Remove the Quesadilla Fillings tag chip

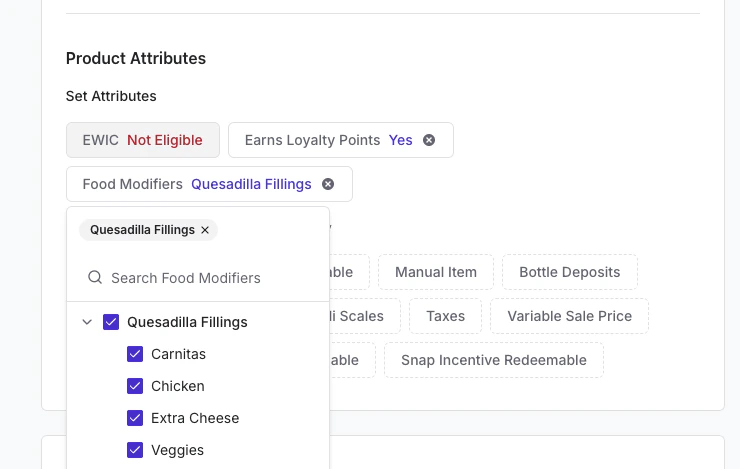click(x=205, y=230)
